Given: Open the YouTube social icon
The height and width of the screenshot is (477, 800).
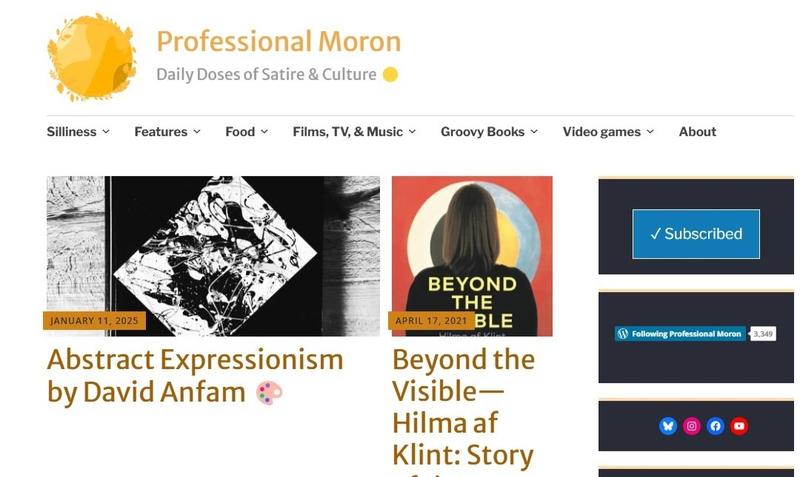Looking at the screenshot, I should 739,426.
